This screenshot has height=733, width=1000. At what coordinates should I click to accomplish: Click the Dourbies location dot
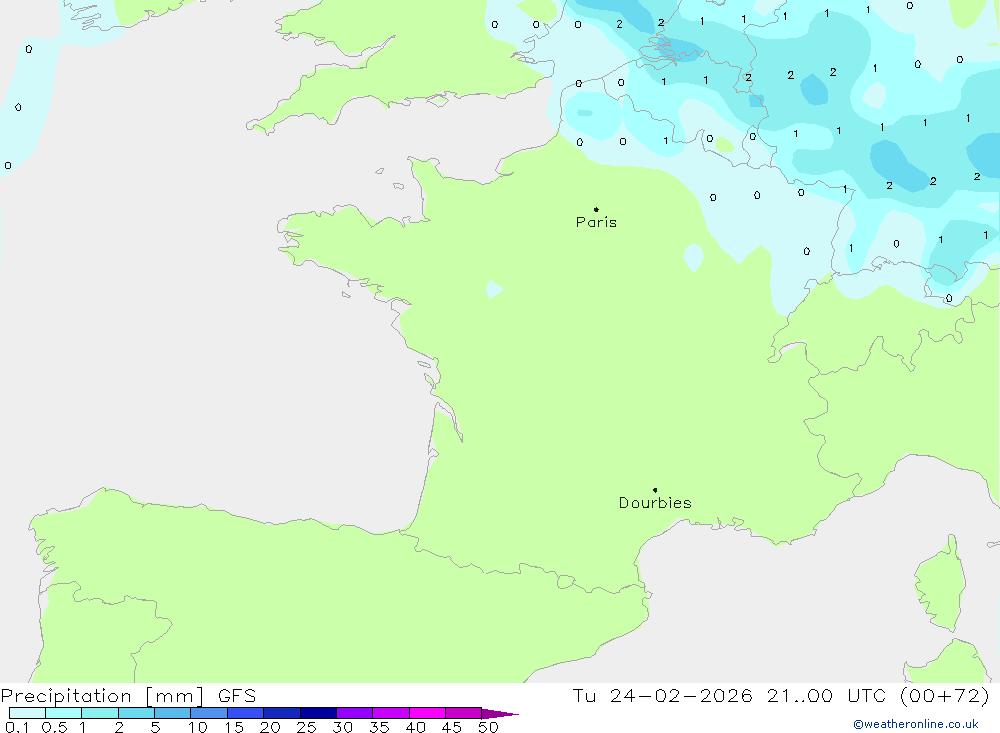[x=655, y=490]
